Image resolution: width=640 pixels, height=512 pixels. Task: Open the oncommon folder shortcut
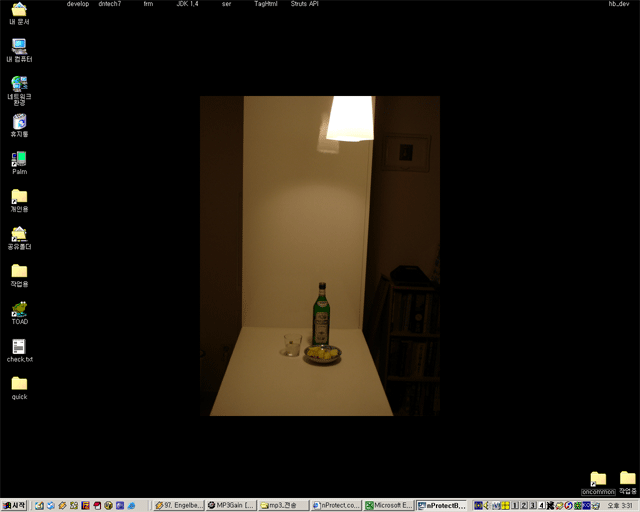click(598, 480)
